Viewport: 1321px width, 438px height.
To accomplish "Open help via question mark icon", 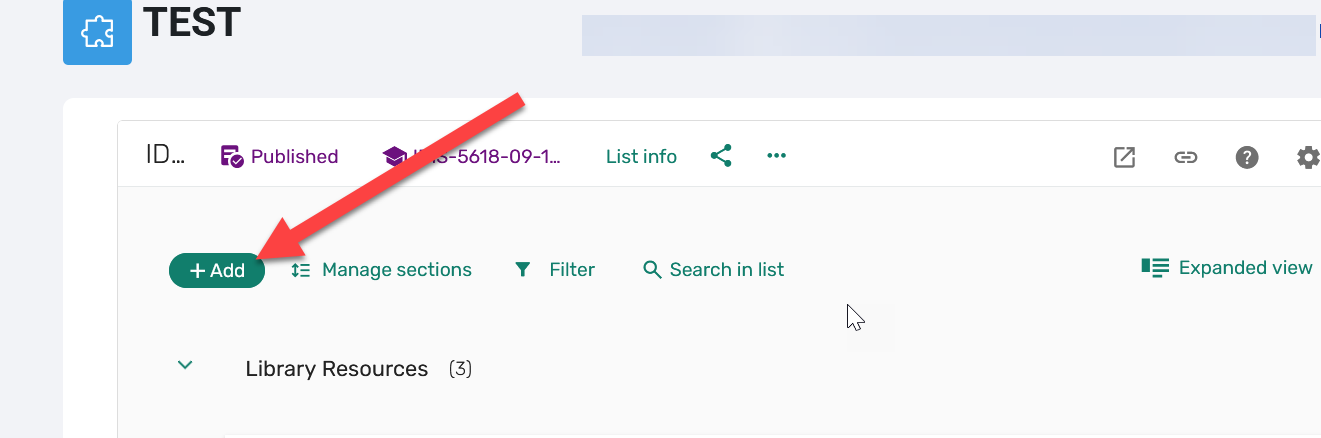I will click(x=1246, y=157).
